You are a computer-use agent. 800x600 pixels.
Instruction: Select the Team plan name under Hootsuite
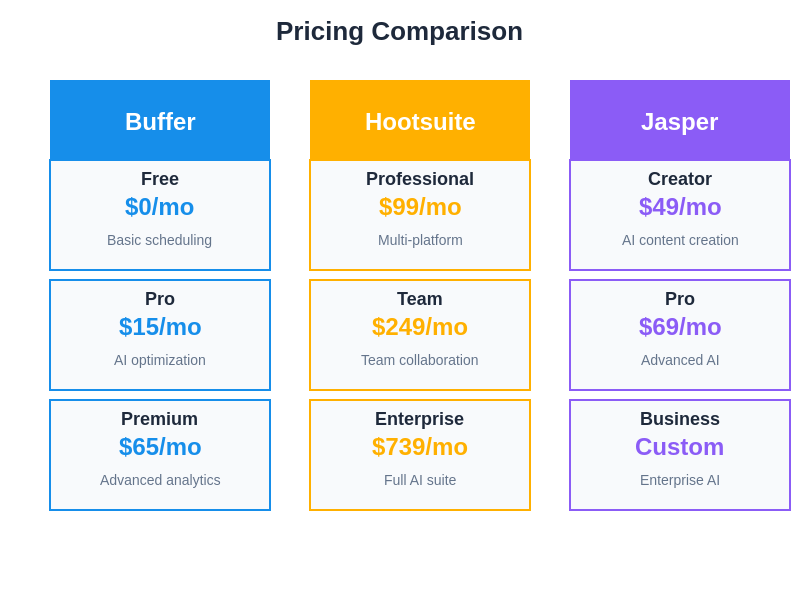click(420, 299)
